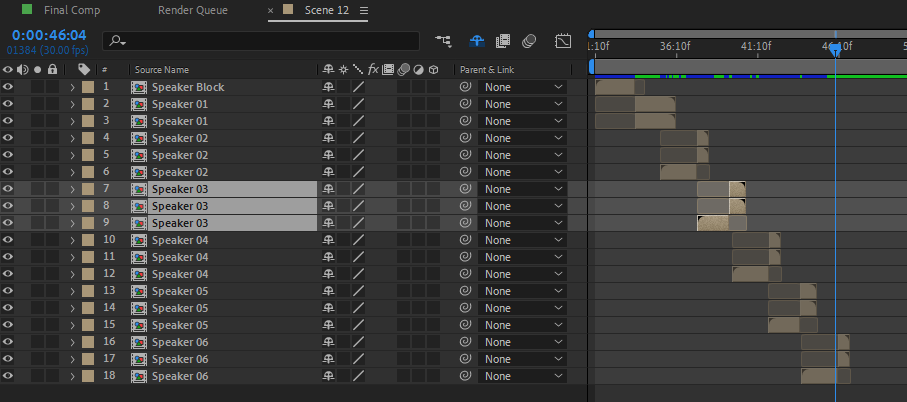Open the Render Queue tab

192,11
